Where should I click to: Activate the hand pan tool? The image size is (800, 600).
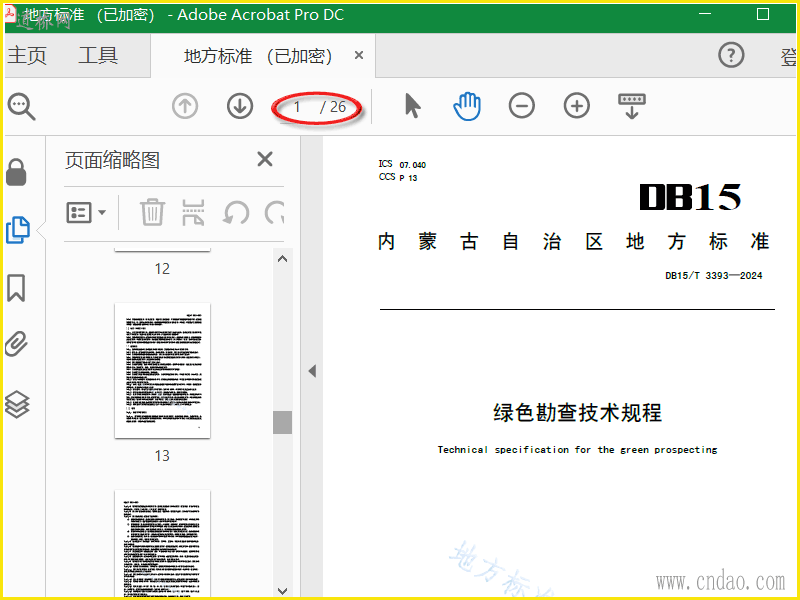point(467,106)
